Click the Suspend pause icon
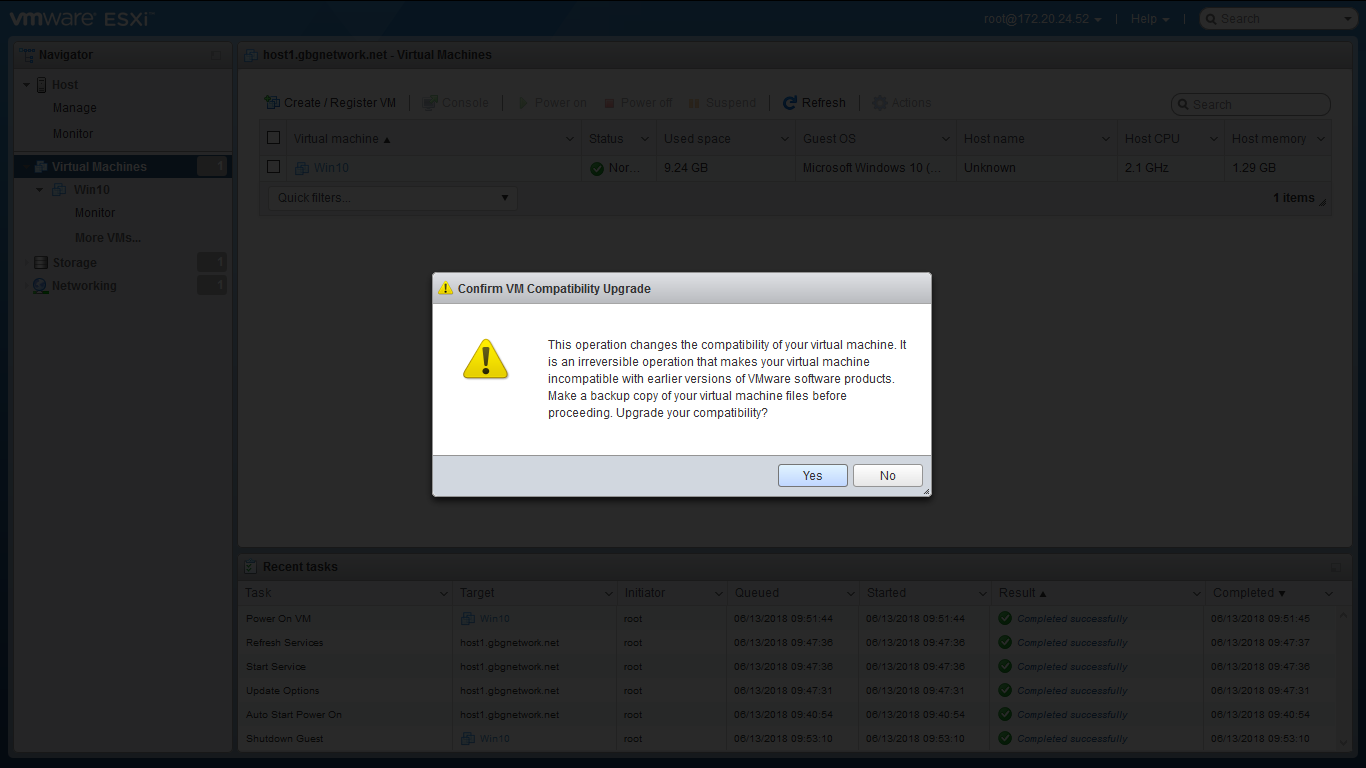 point(694,103)
